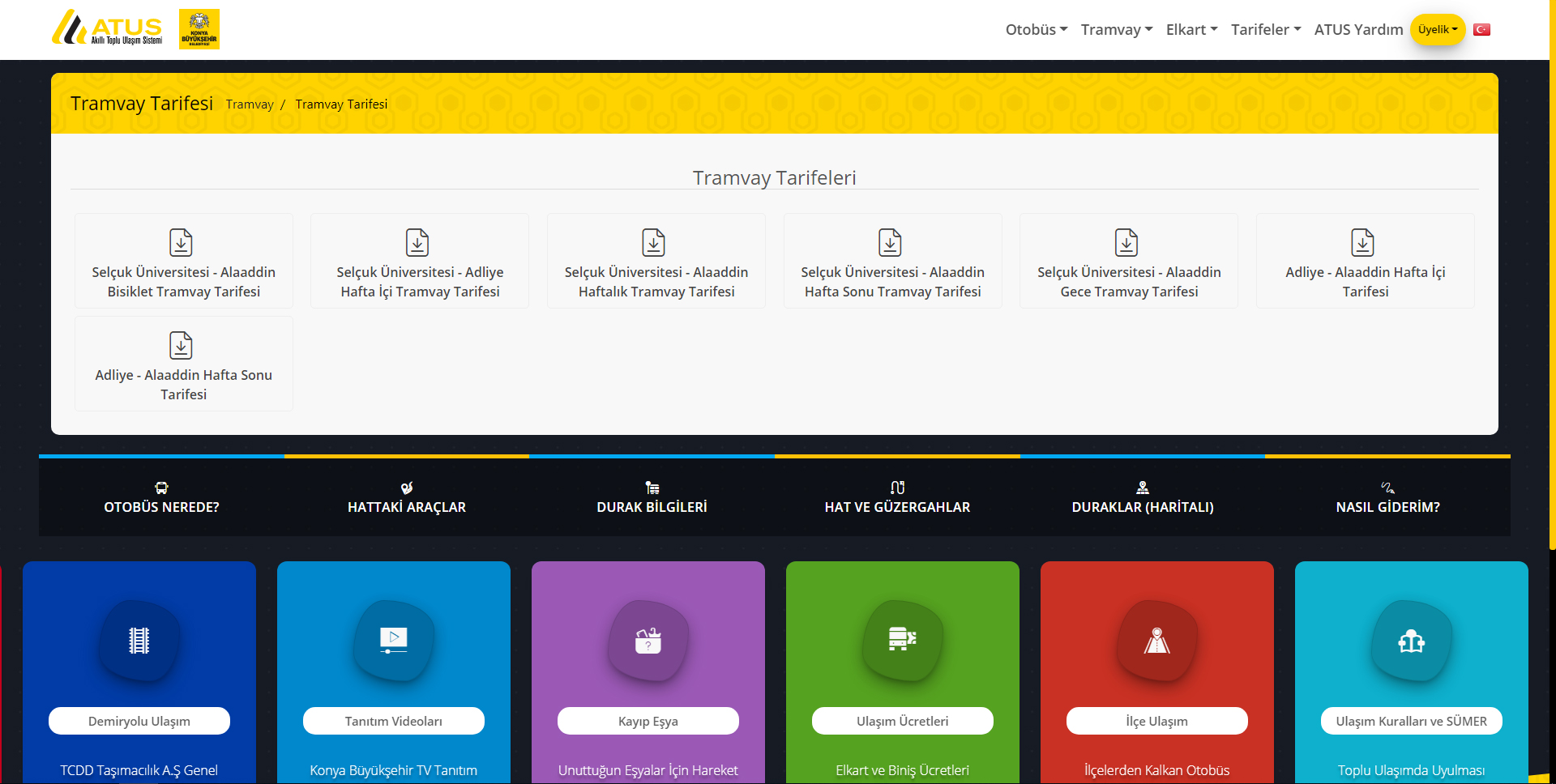Expand the Tramvay dropdown in navbar
1556x784 pixels.
pyautogui.click(x=1117, y=30)
